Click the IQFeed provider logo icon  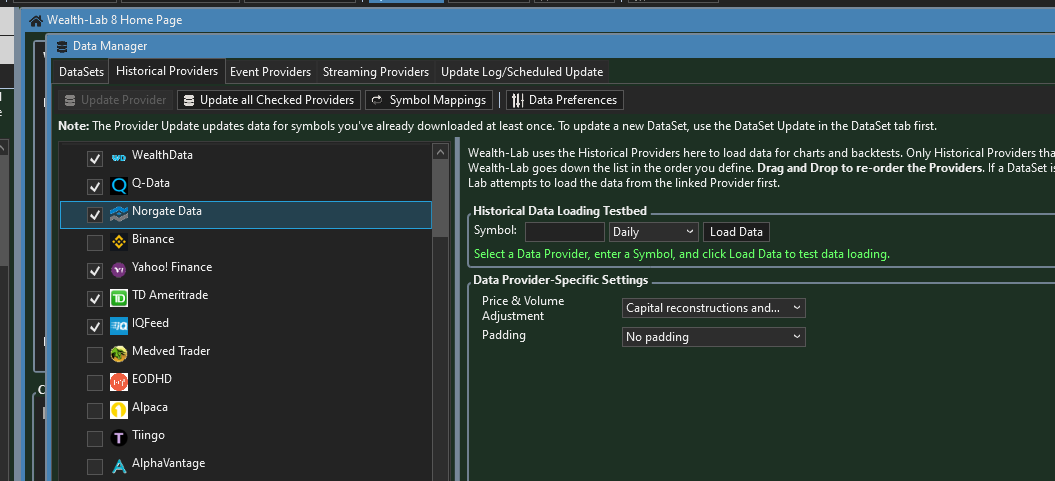click(119, 326)
